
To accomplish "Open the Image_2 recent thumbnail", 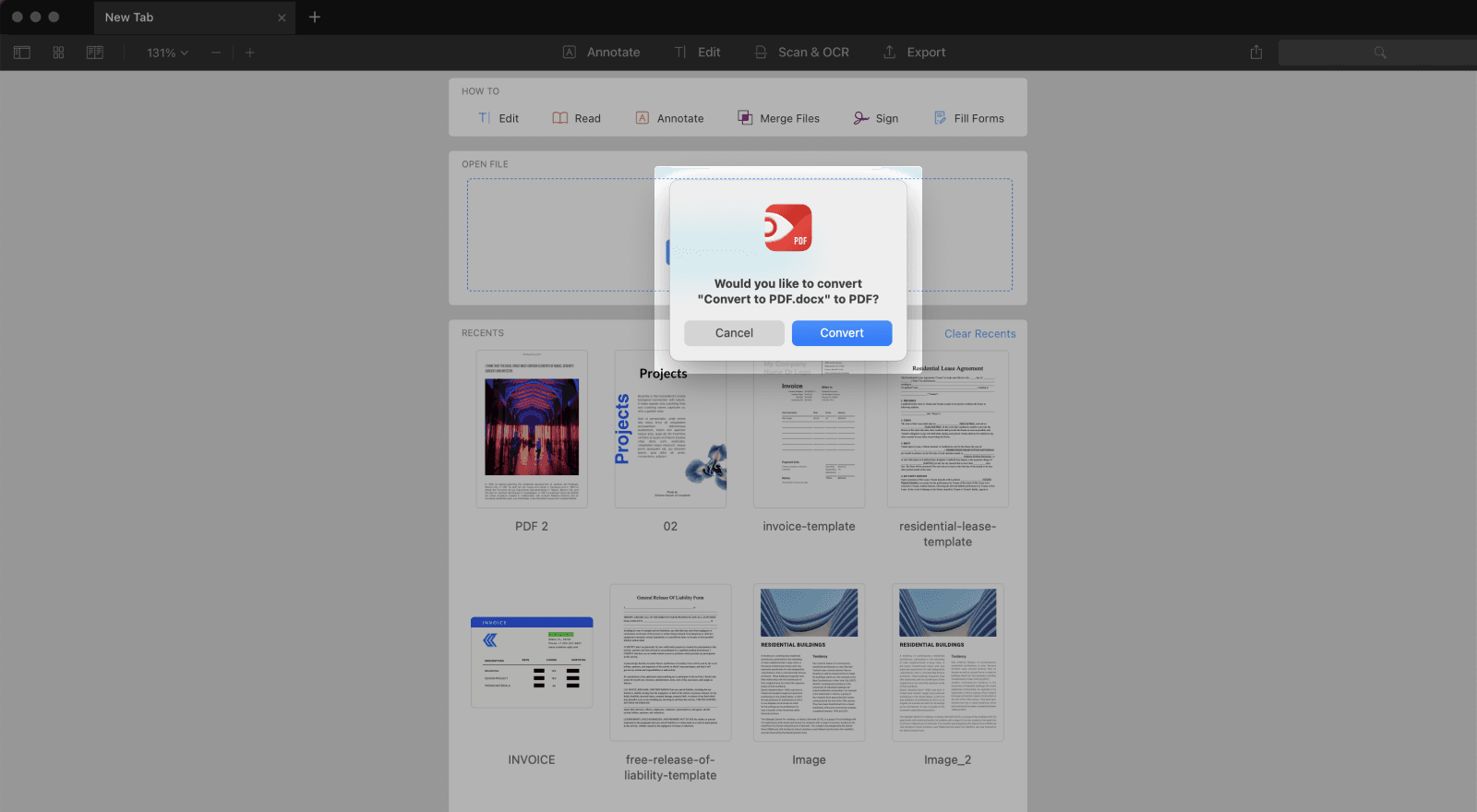I will (x=948, y=663).
